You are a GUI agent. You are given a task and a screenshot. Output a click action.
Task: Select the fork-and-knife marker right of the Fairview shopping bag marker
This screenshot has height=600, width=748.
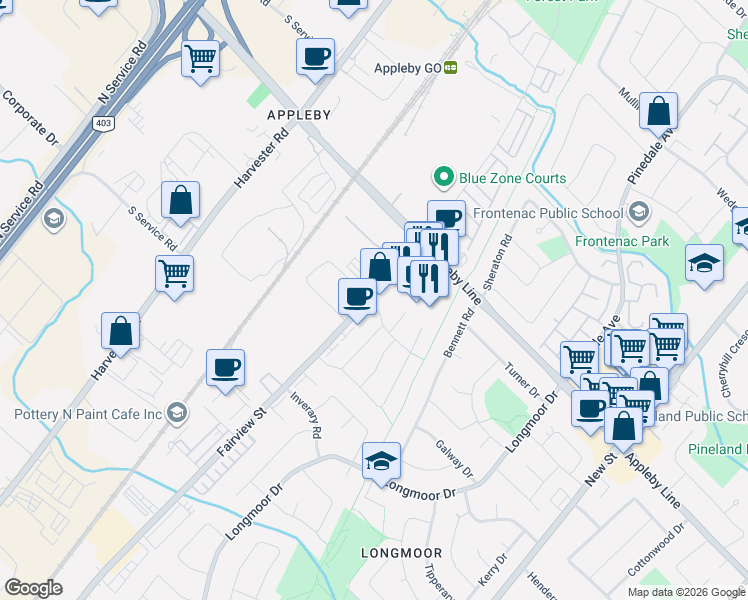pyautogui.click(x=402, y=252)
